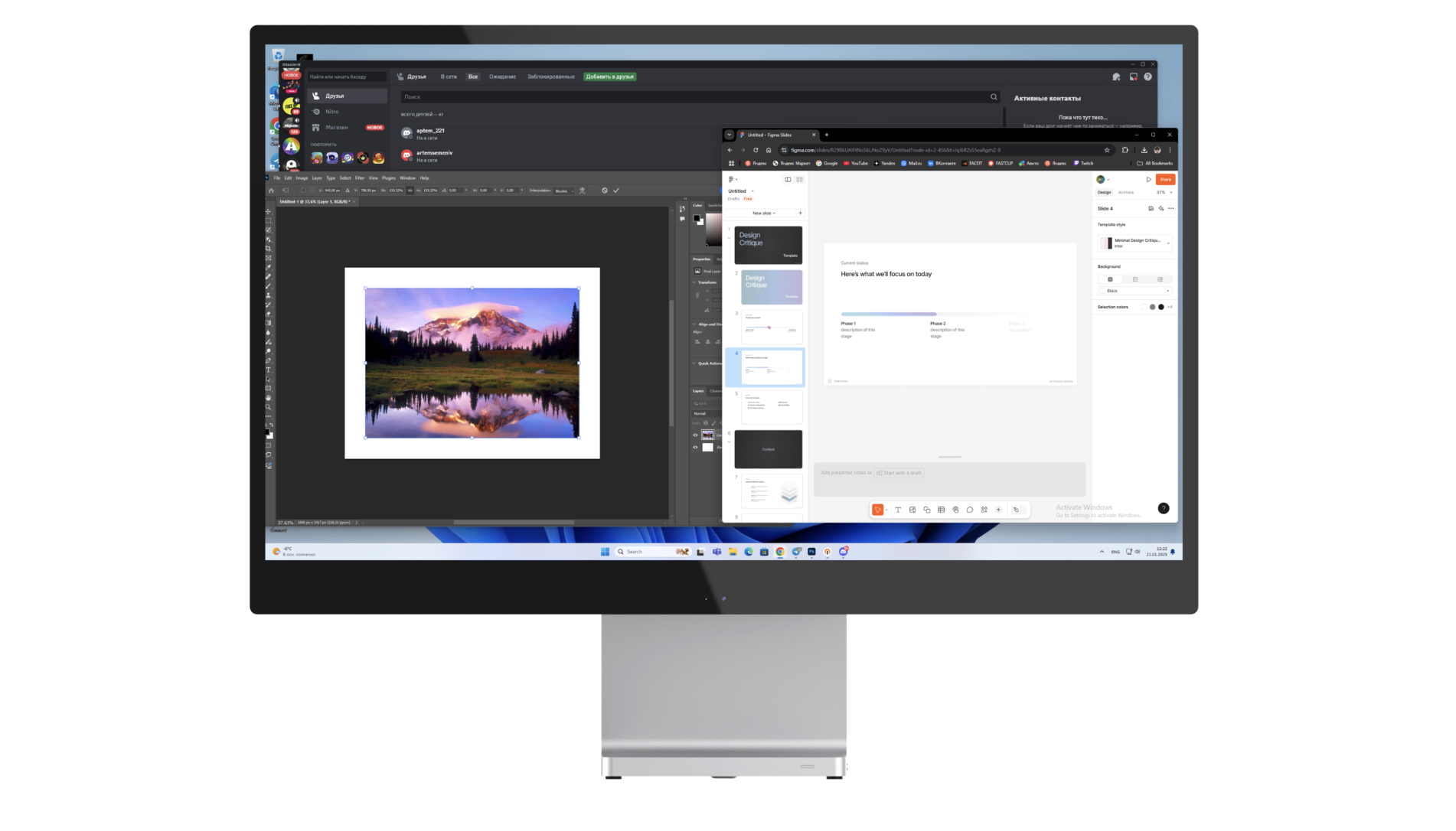Open Nitro in Discord sidebar
The width and height of the screenshot is (1456, 831).
(348, 112)
